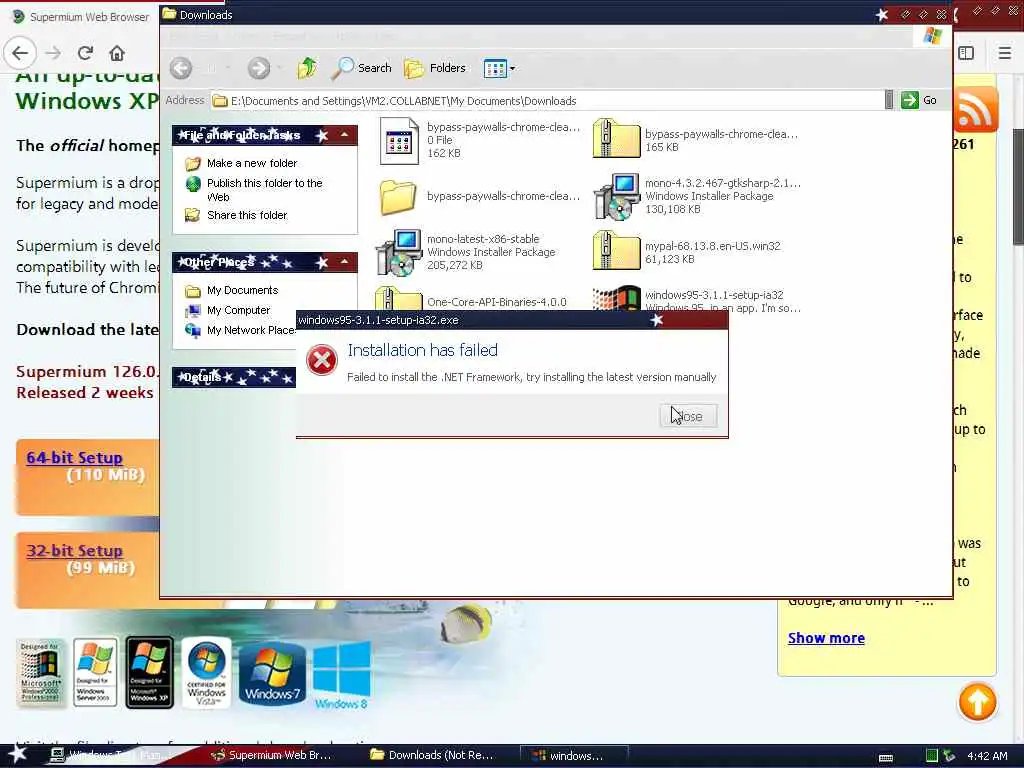Click the Designed for Windows XP logo
Viewport: 1024px width, 768px height.
point(150,673)
